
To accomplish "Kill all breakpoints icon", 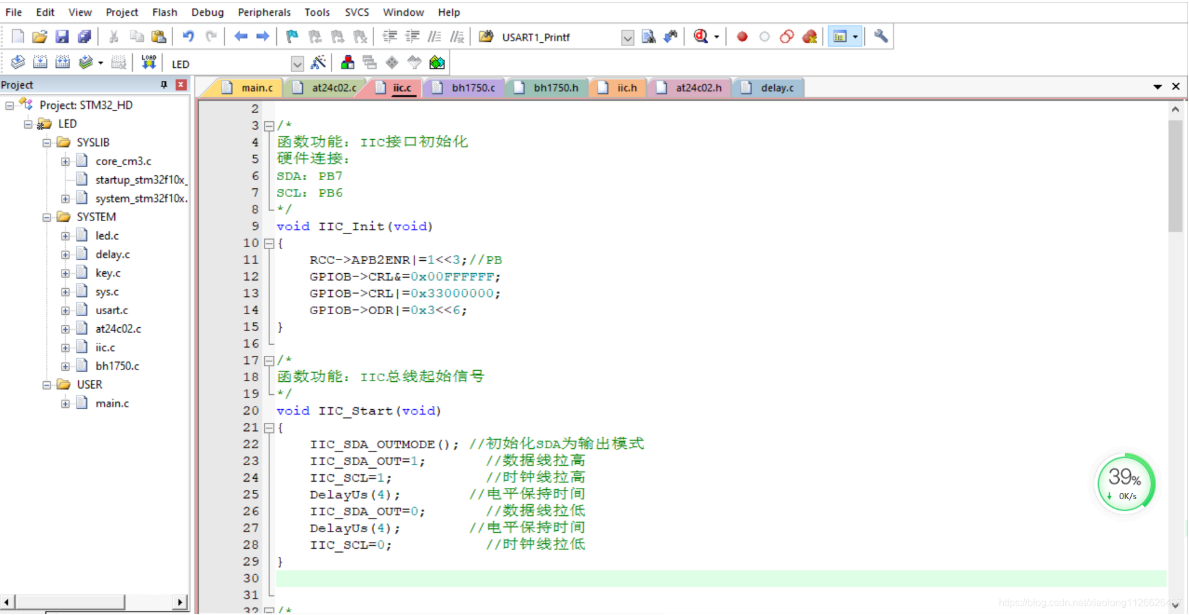I will click(809, 36).
